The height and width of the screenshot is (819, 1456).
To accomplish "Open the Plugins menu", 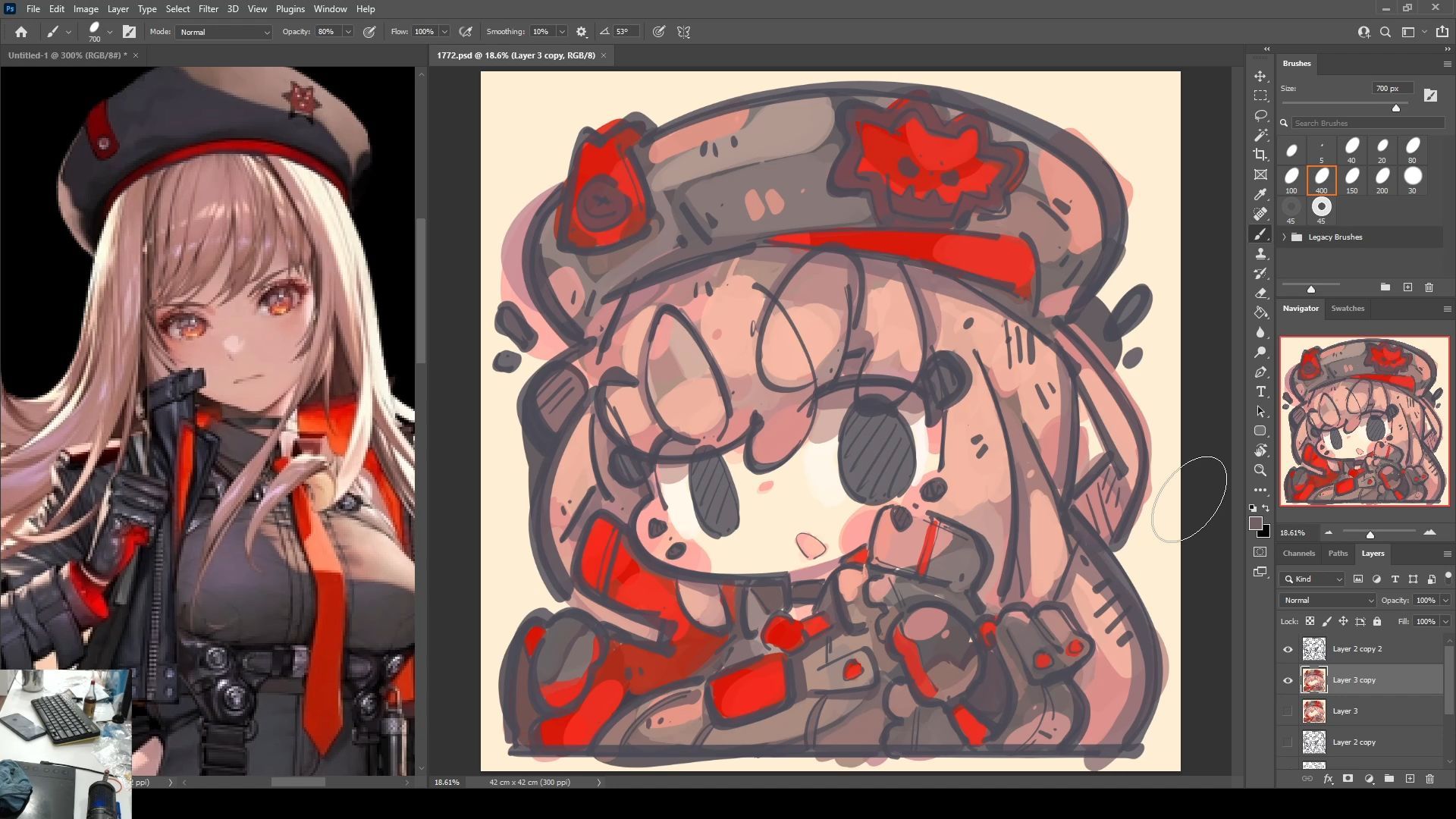I will (290, 9).
